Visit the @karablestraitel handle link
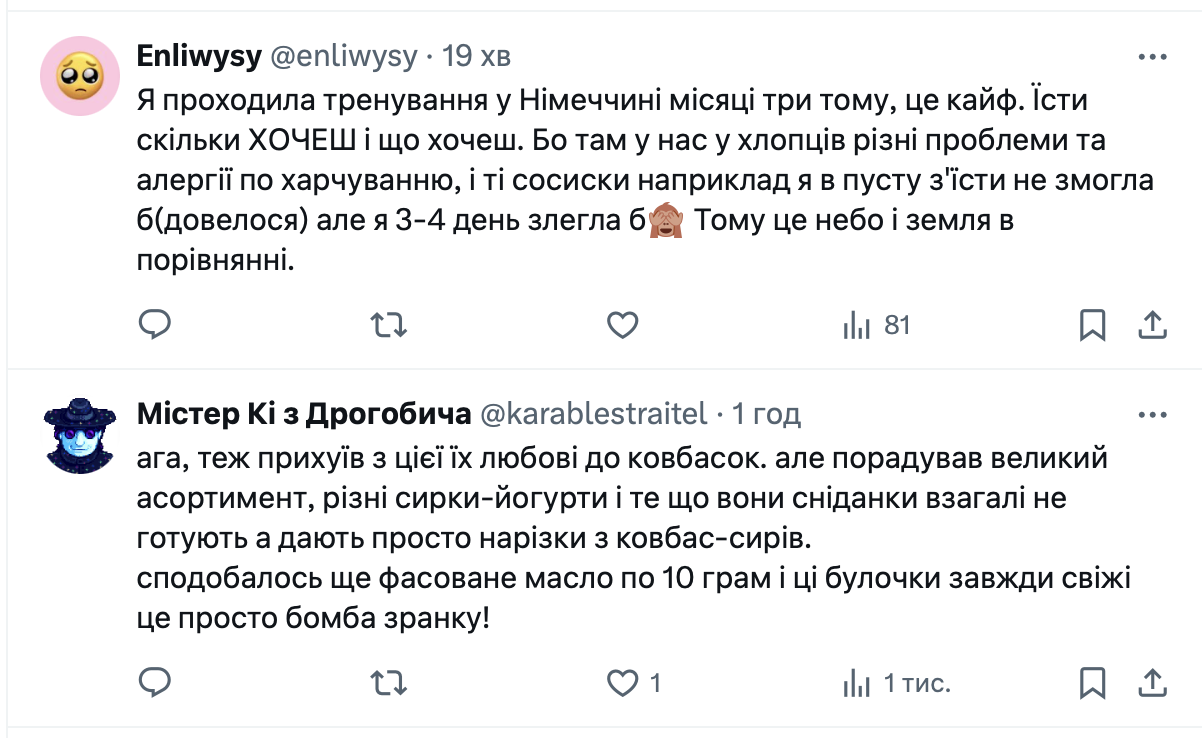The width and height of the screenshot is (1202, 738). point(594,414)
